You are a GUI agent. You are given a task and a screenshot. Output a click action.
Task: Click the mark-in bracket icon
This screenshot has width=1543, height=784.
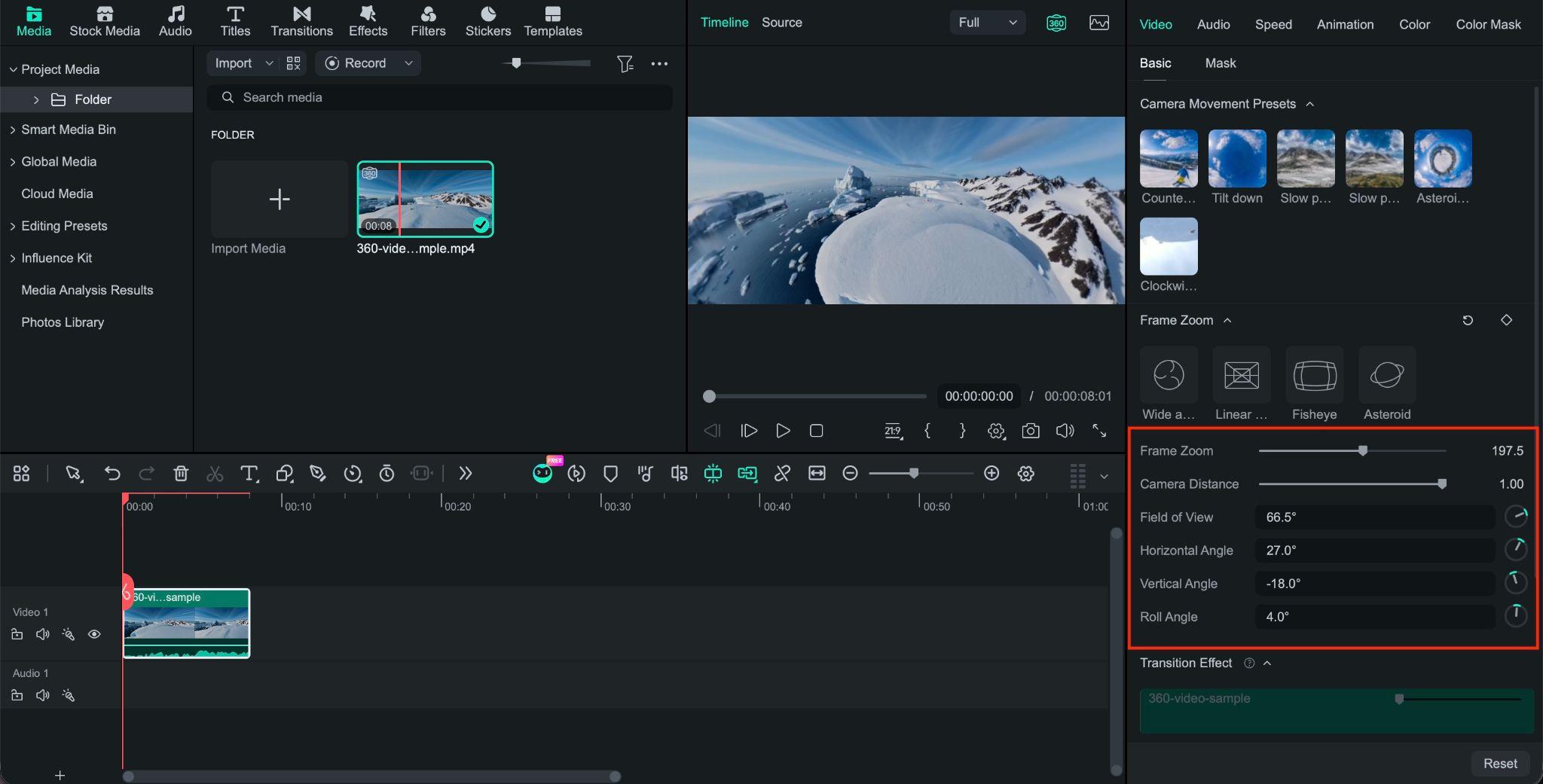point(927,431)
